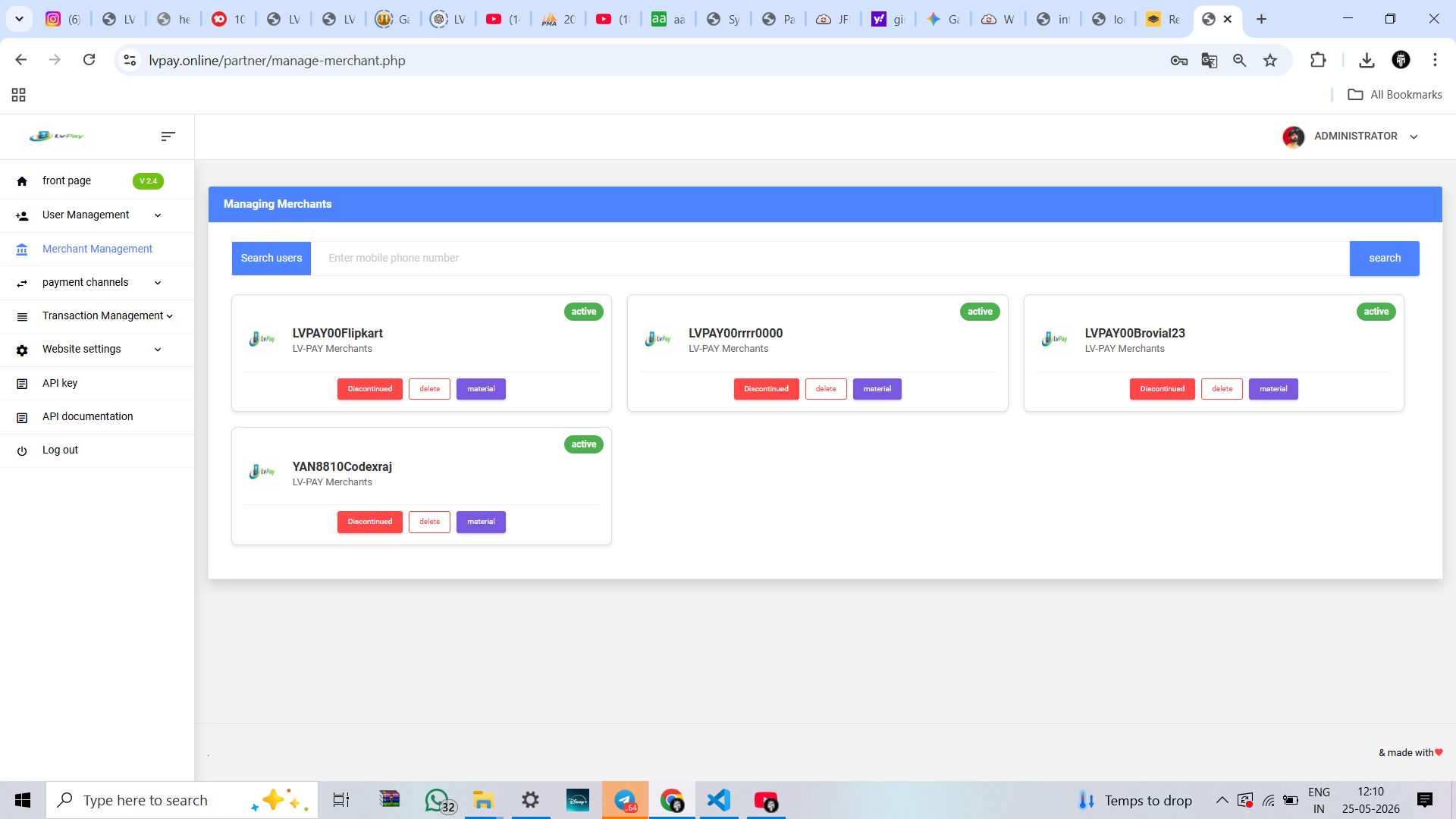This screenshot has width=1456, height=819.
Task: Click the LvPay logo in the sidebar
Action: coord(57,136)
